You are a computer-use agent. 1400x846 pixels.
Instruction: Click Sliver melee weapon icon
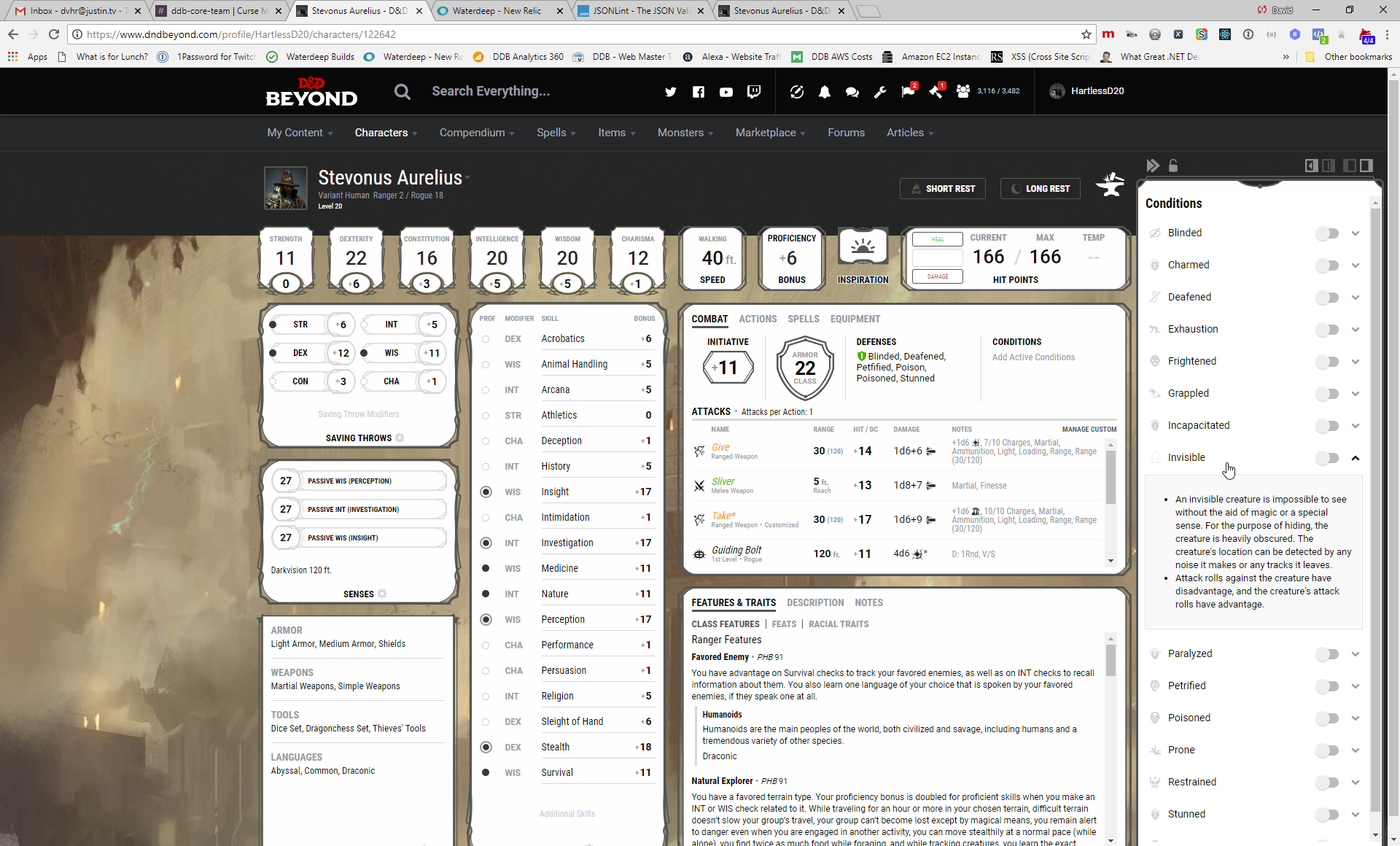tap(699, 486)
